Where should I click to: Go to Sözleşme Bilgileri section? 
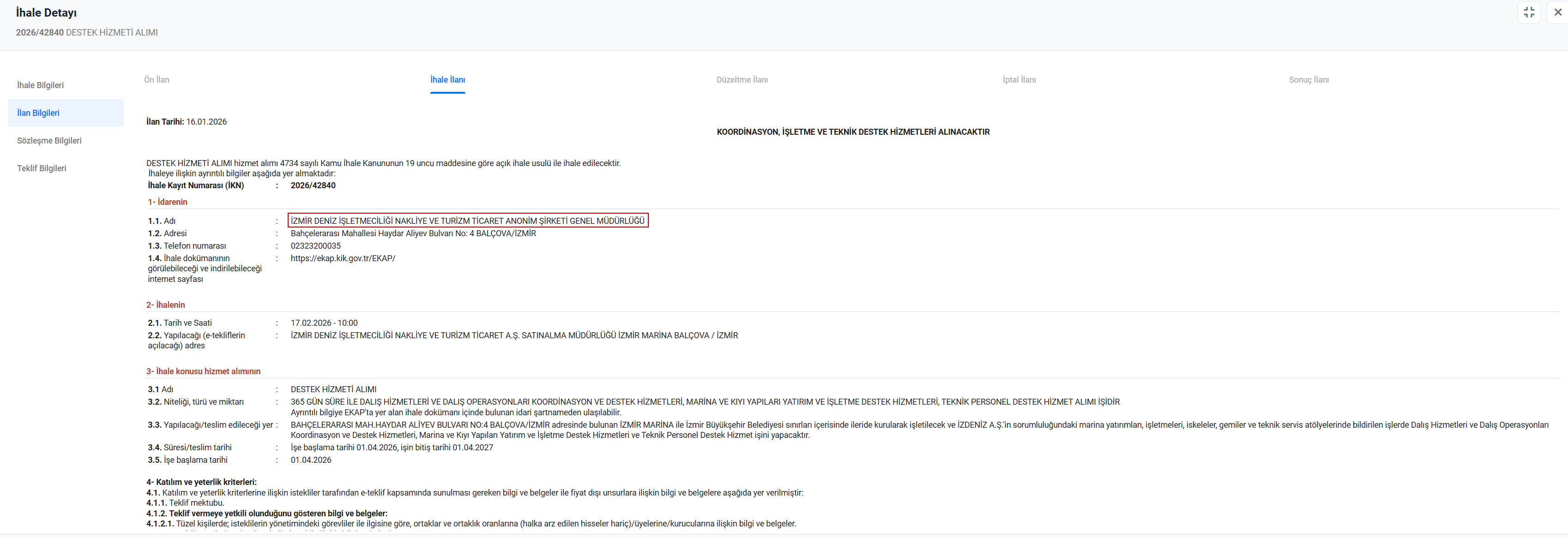49,141
